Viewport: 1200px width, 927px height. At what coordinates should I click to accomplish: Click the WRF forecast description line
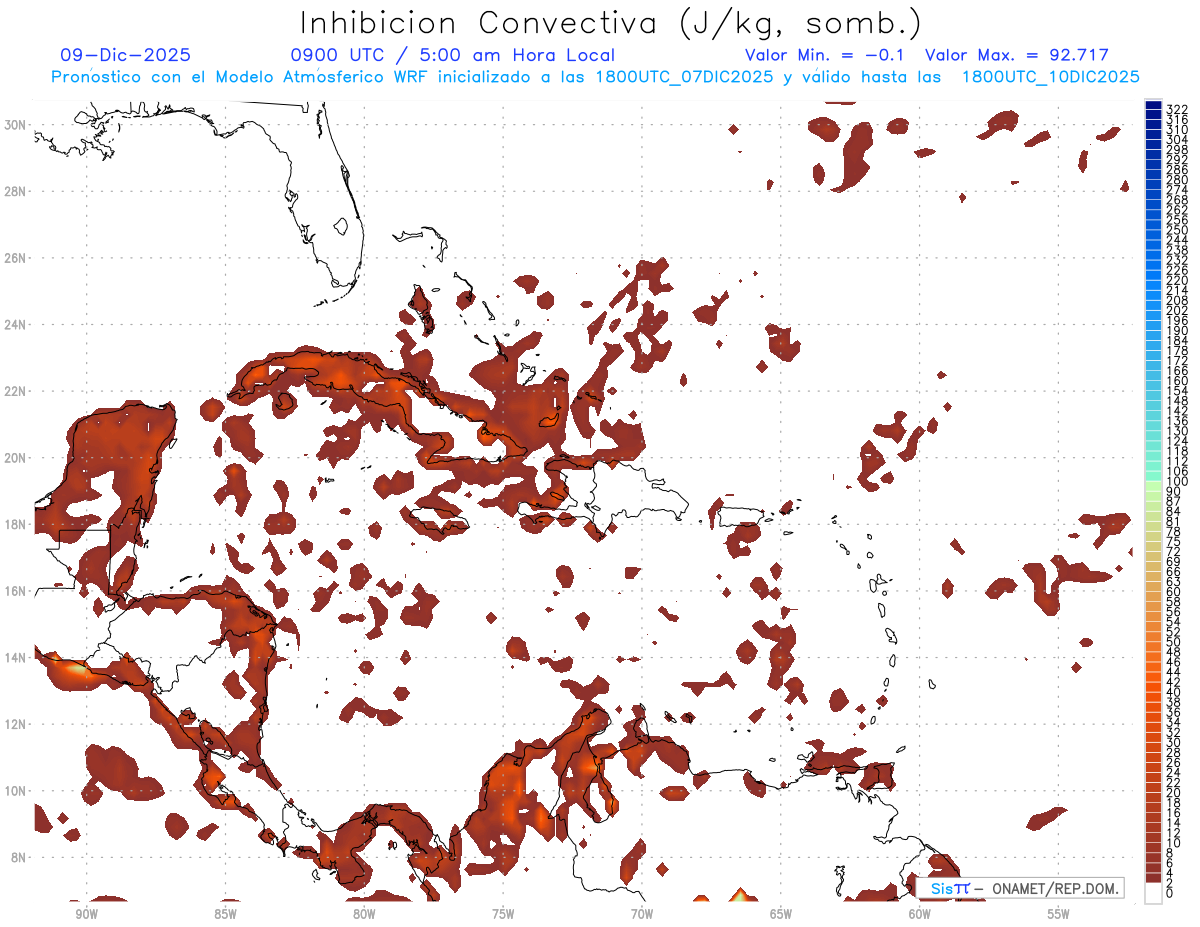pos(595,77)
